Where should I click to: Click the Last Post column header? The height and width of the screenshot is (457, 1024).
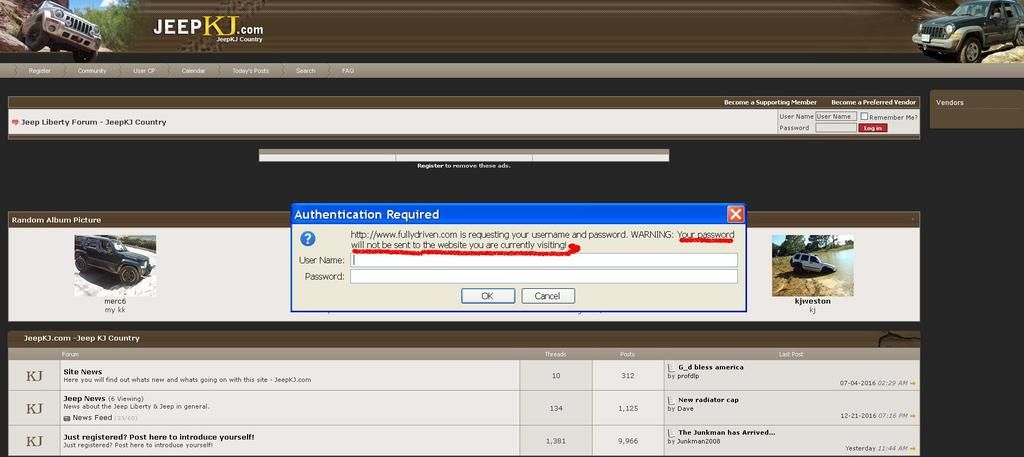[x=791, y=355]
